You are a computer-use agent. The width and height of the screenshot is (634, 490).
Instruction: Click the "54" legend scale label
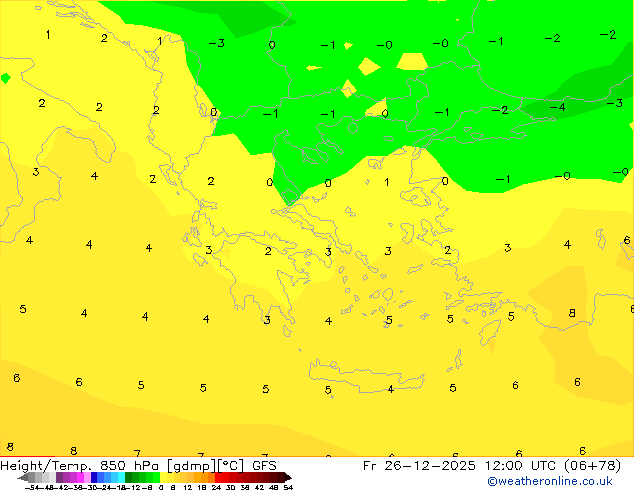pyautogui.click(x=288, y=487)
